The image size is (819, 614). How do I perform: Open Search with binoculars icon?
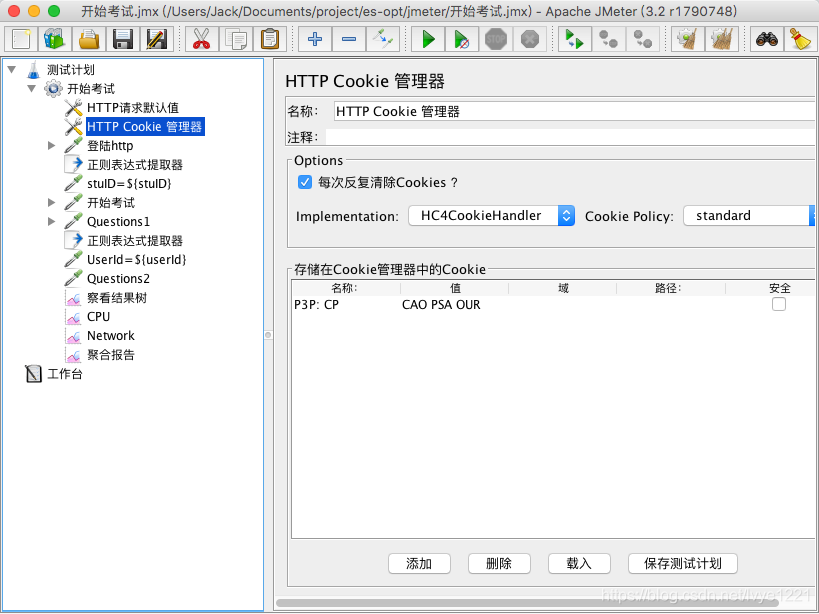(767, 39)
